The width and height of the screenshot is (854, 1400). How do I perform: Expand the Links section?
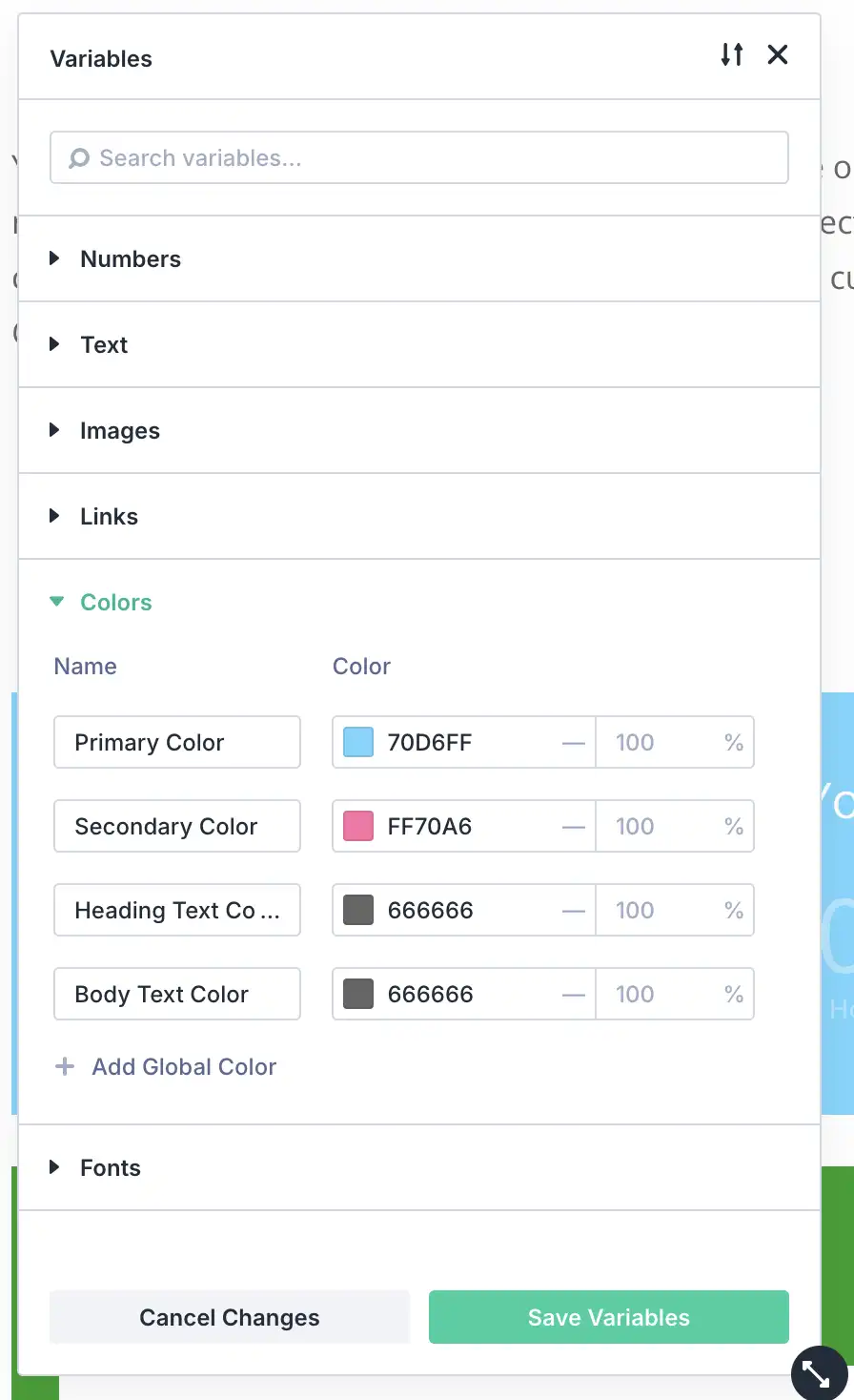coord(109,516)
